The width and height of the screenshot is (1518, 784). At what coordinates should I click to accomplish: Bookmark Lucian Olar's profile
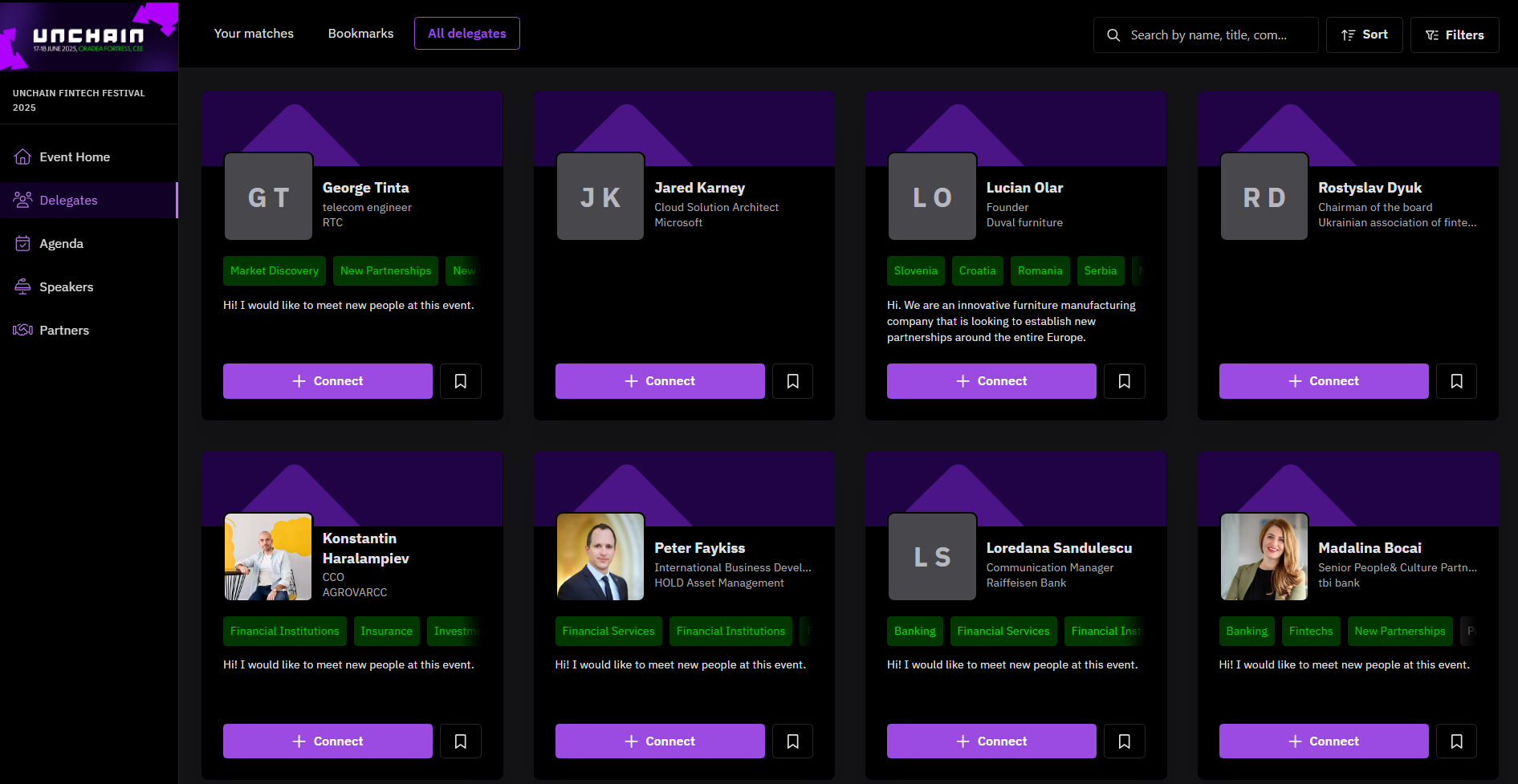pyautogui.click(x=1125, y=381)
